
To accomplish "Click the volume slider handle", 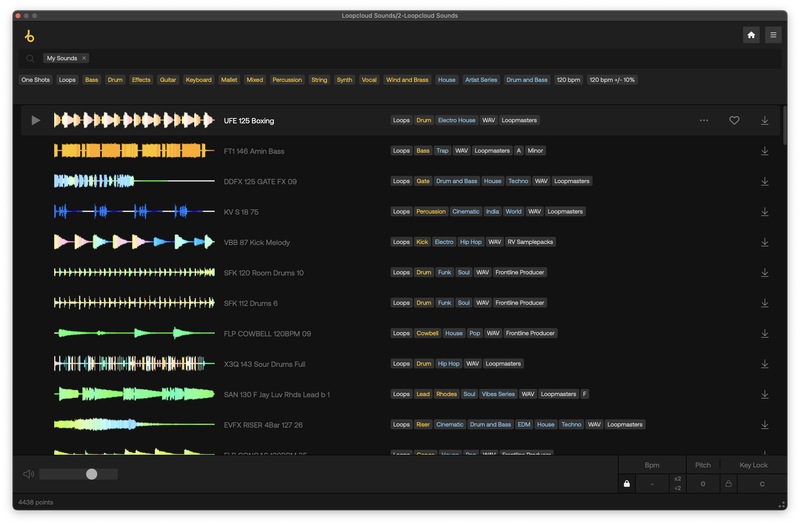I will (x=91, y=474).
